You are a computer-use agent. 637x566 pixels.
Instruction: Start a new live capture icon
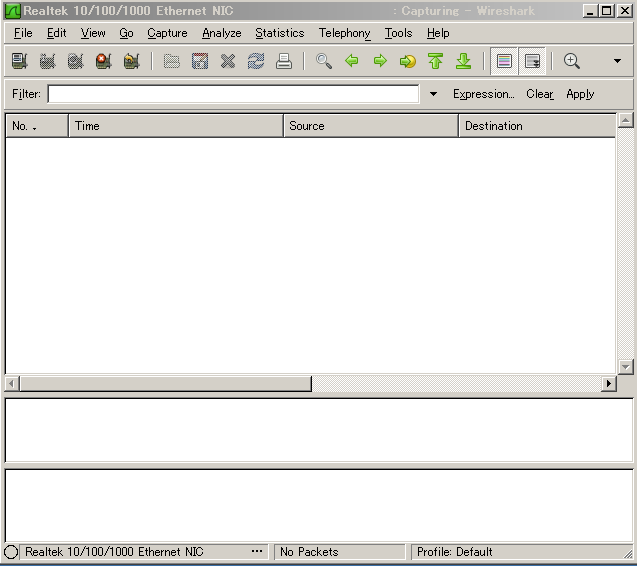(75, 61)
